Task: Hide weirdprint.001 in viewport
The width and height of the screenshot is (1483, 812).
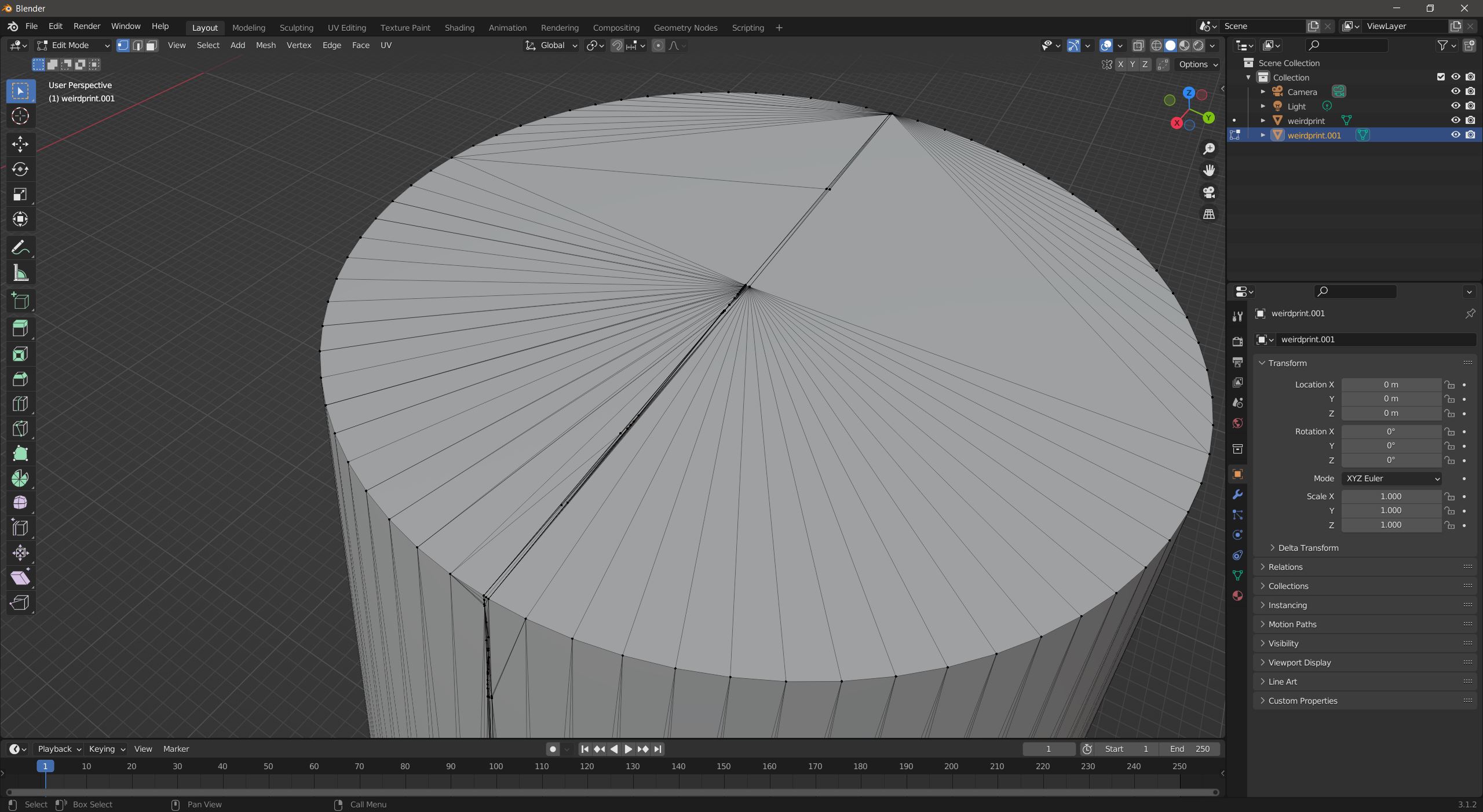Action: tap(1455, 135)
